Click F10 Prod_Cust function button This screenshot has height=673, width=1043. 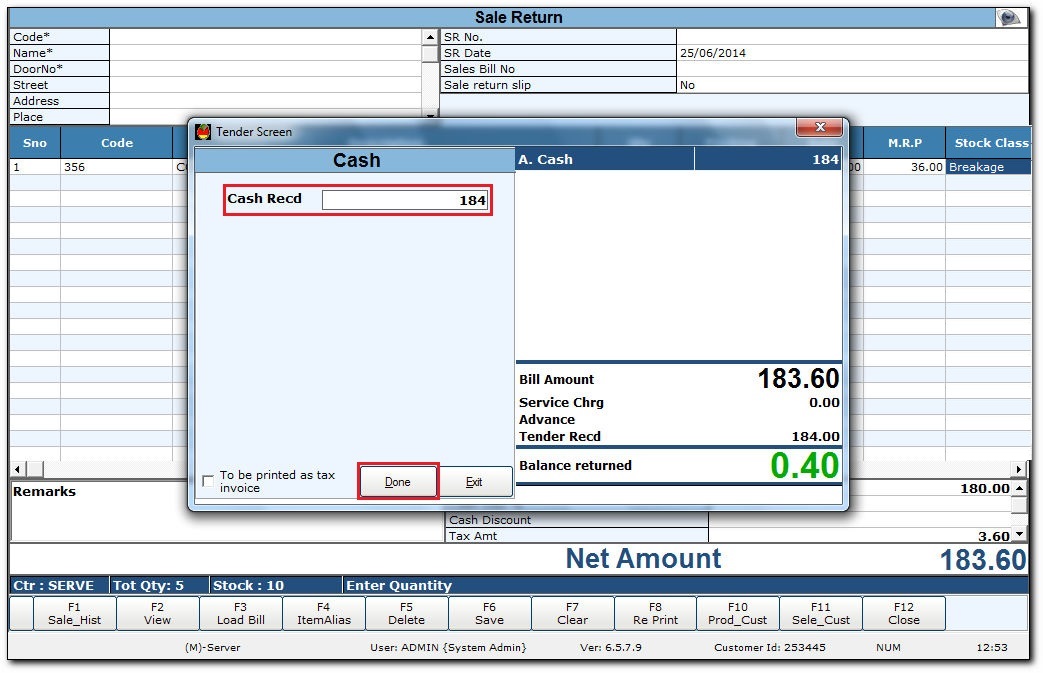coord(738,613)
